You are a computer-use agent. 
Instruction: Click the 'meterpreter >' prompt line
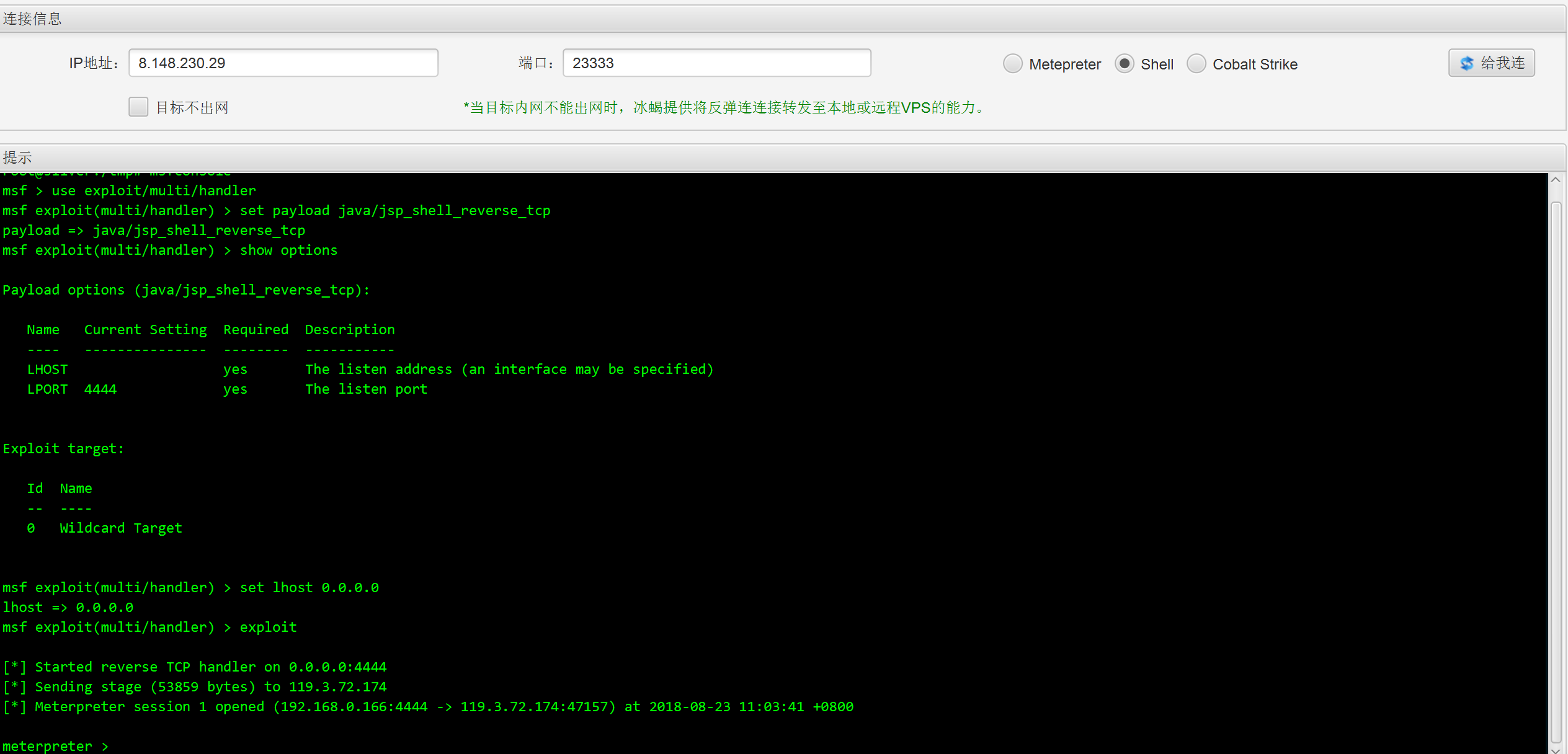(x=55, y=745)
